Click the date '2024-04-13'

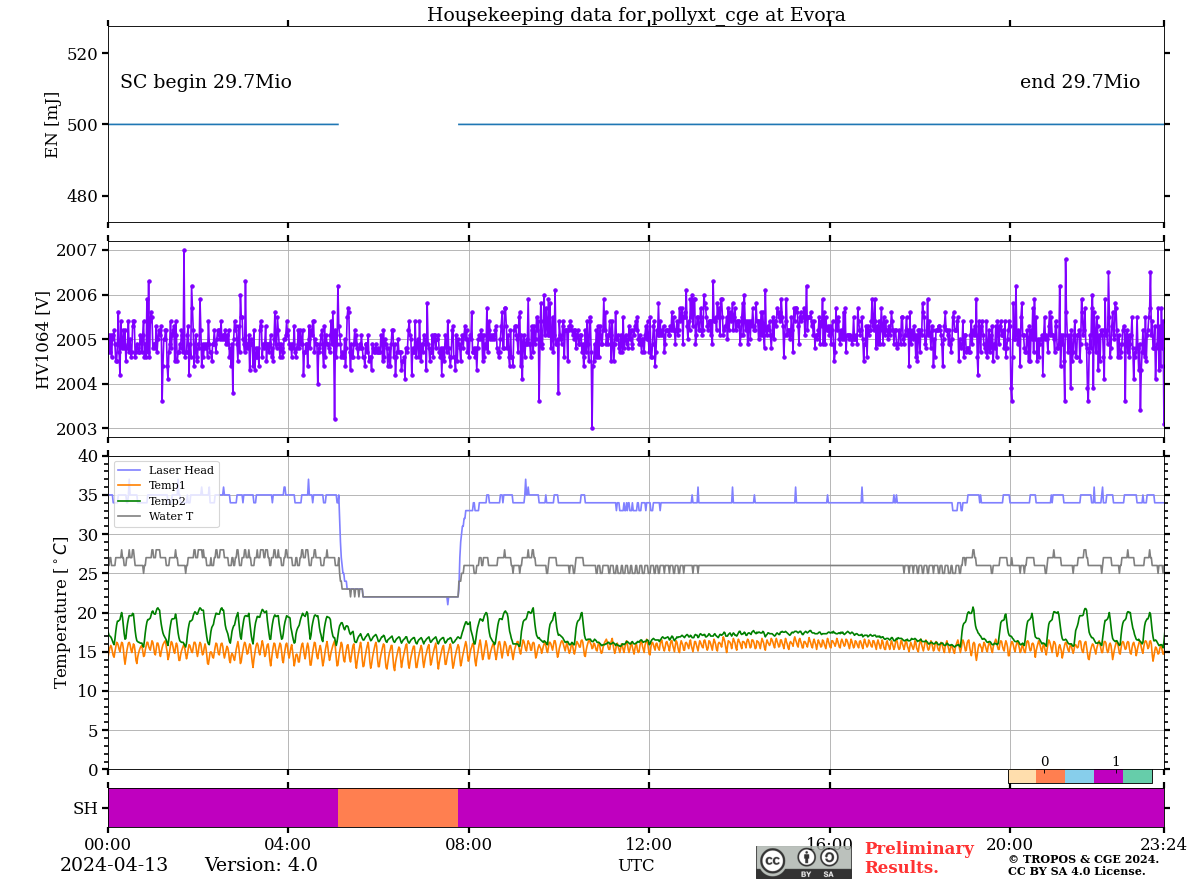[x=114, y=865]
